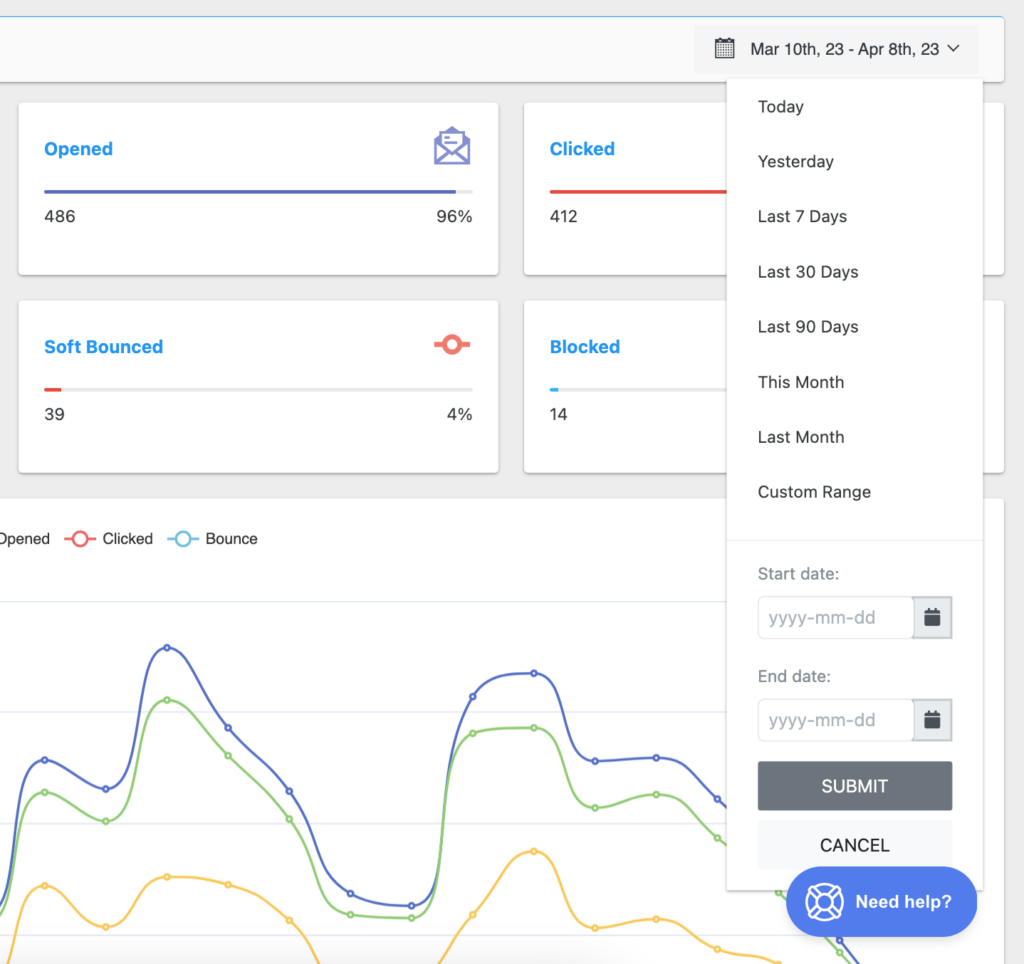Select Today from the date presets

coord(780,106)
